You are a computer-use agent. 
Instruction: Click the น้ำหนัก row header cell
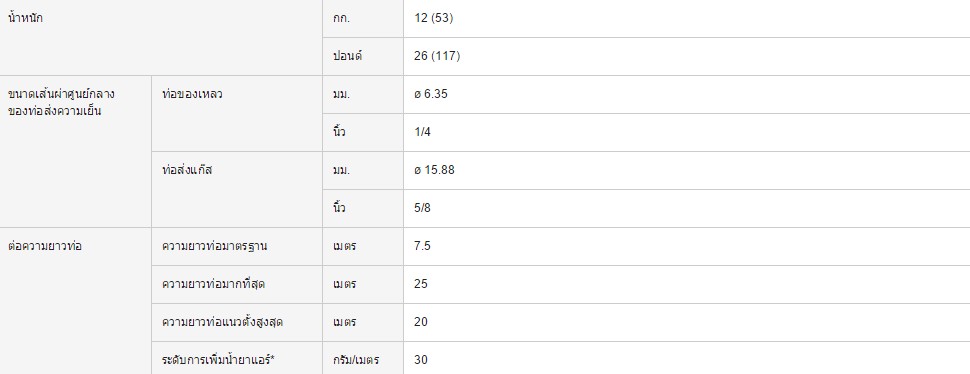coord(161,37)
